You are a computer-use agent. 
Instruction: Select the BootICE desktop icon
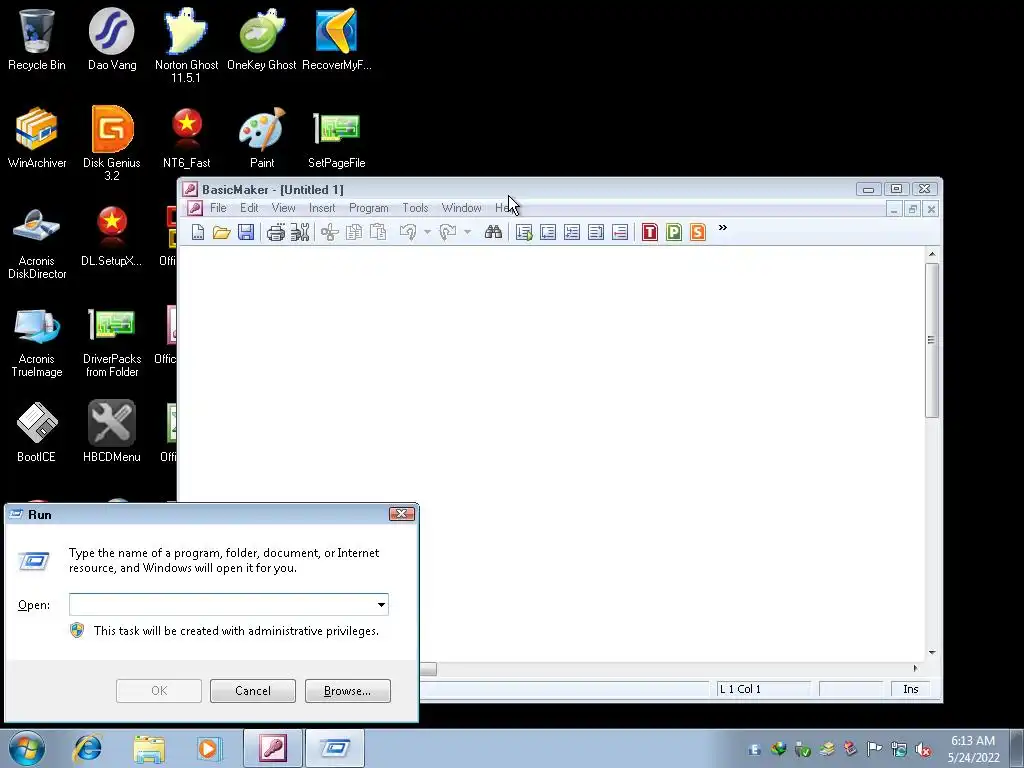(x=37, y=431)
